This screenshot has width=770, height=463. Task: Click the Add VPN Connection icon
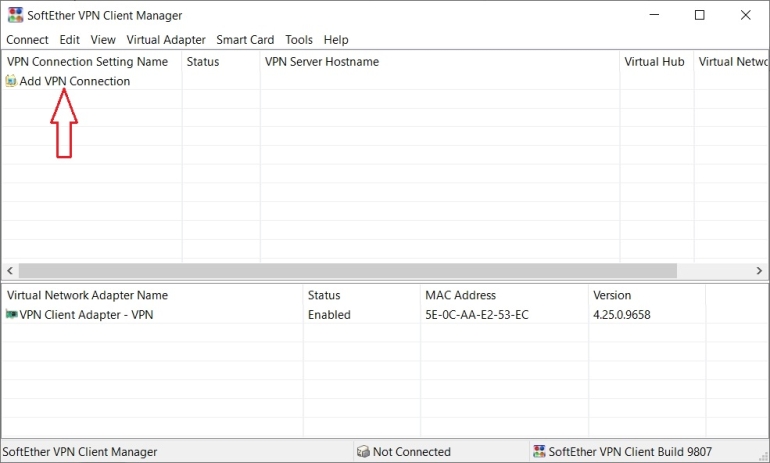click(11, 81)
